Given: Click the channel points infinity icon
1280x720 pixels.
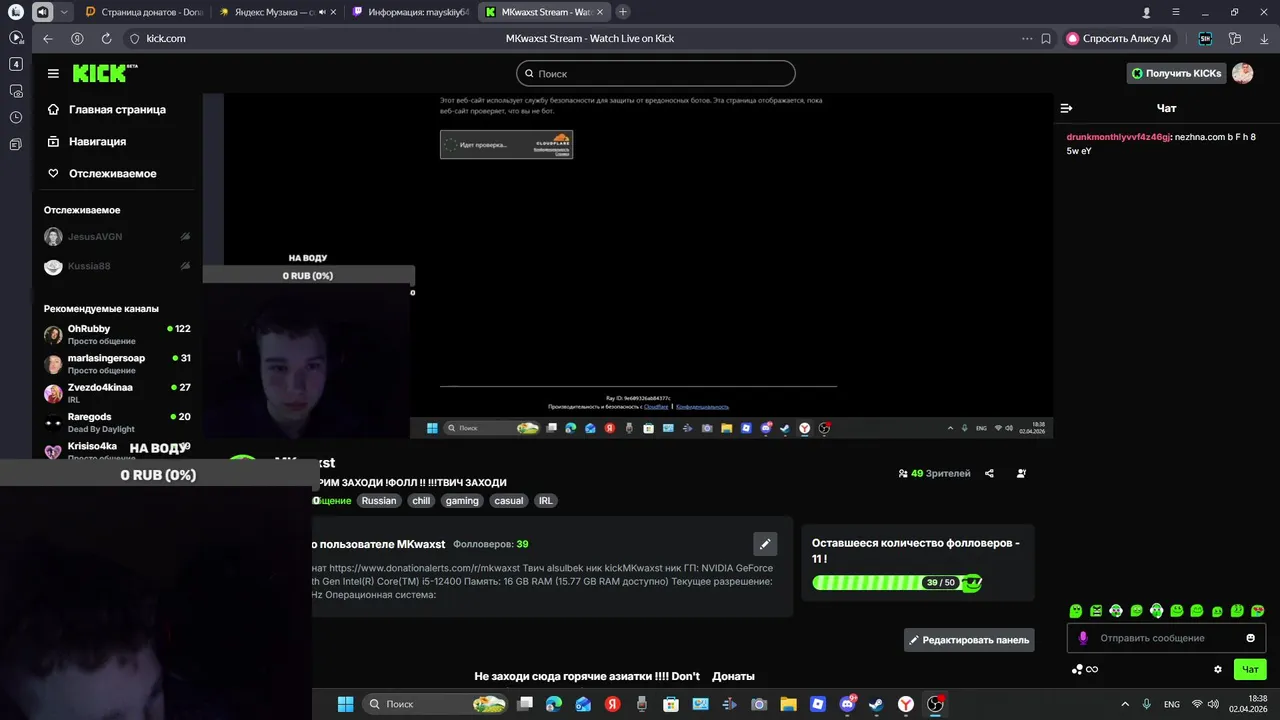Looking at the screenshot, I should click(1092, 669).
